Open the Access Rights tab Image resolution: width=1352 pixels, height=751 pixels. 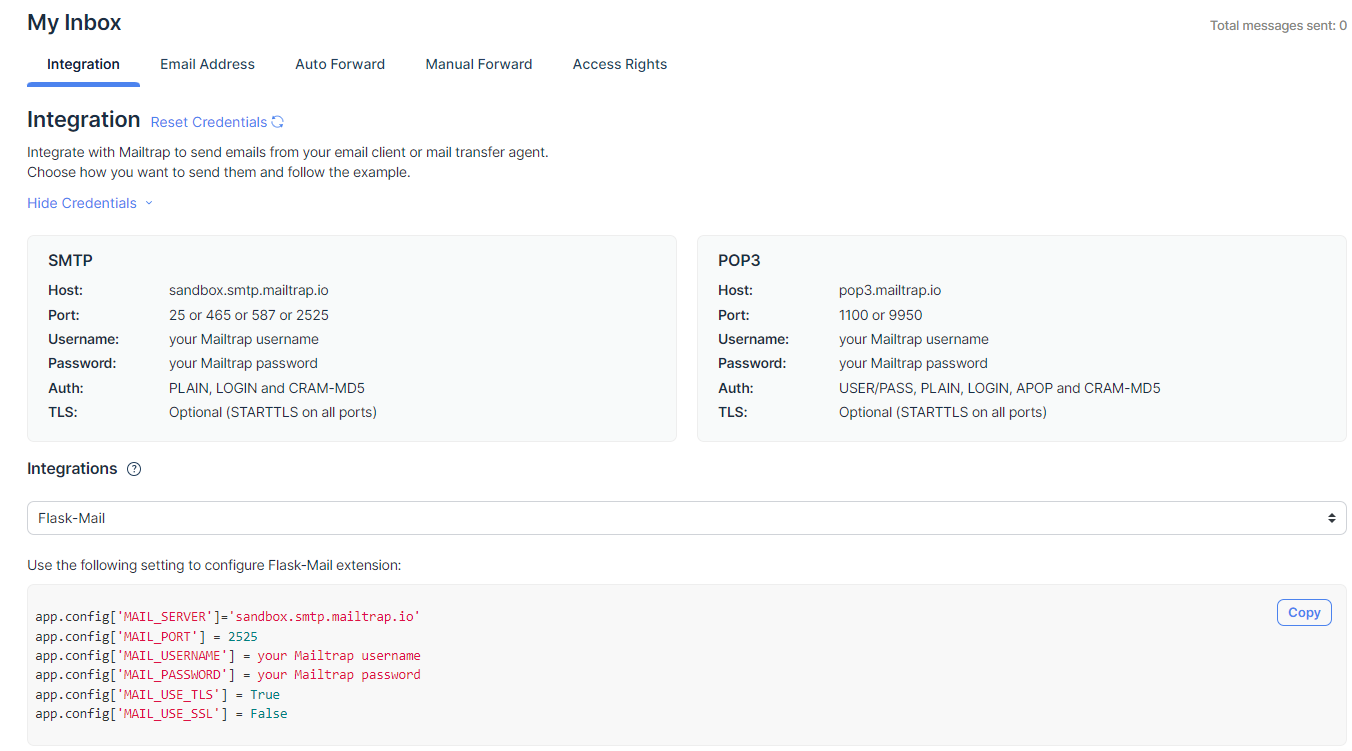(x=620, y=64)
